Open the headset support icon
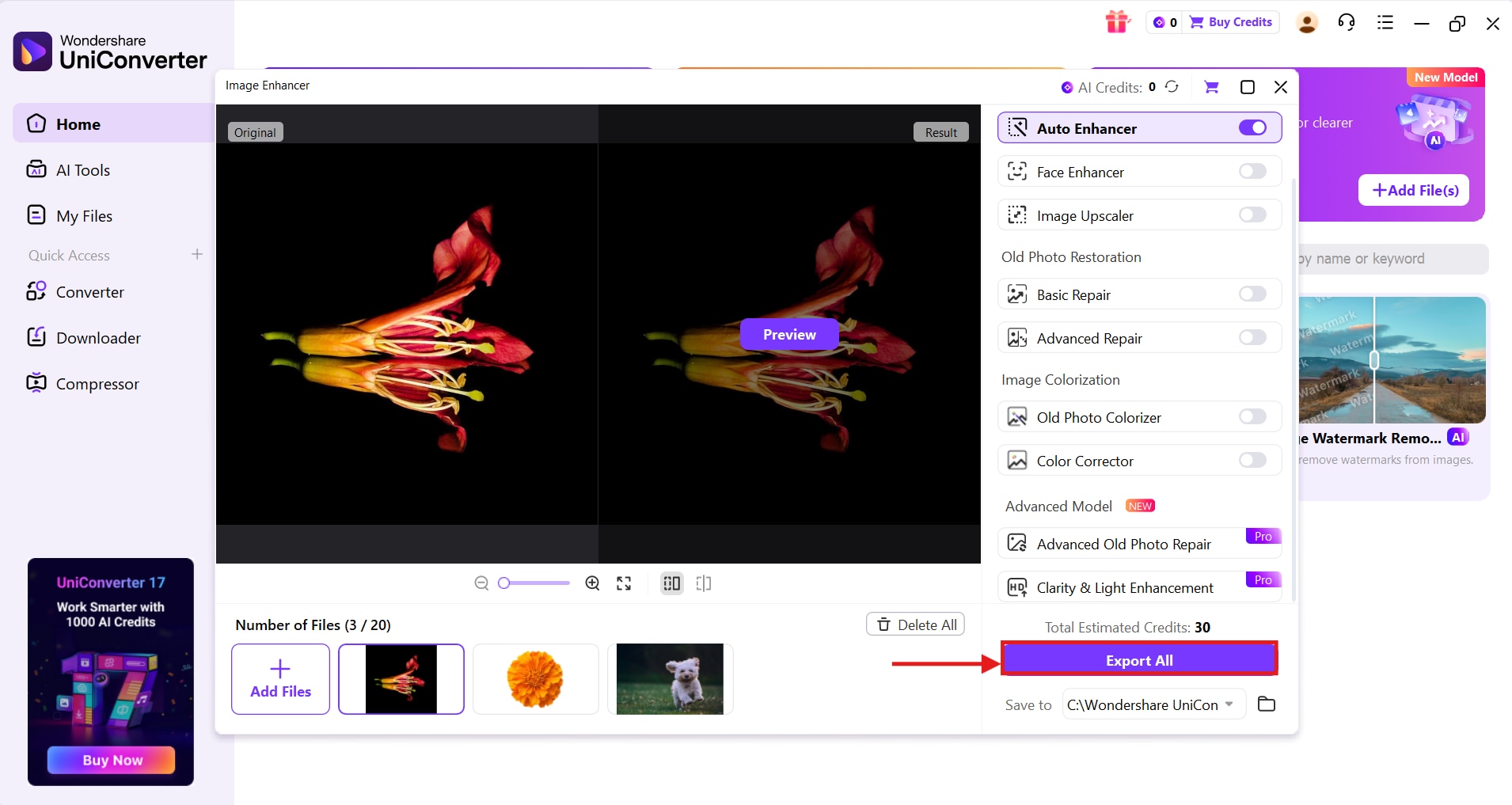Screen dimensions: 1512x805 coord(1345,23)
